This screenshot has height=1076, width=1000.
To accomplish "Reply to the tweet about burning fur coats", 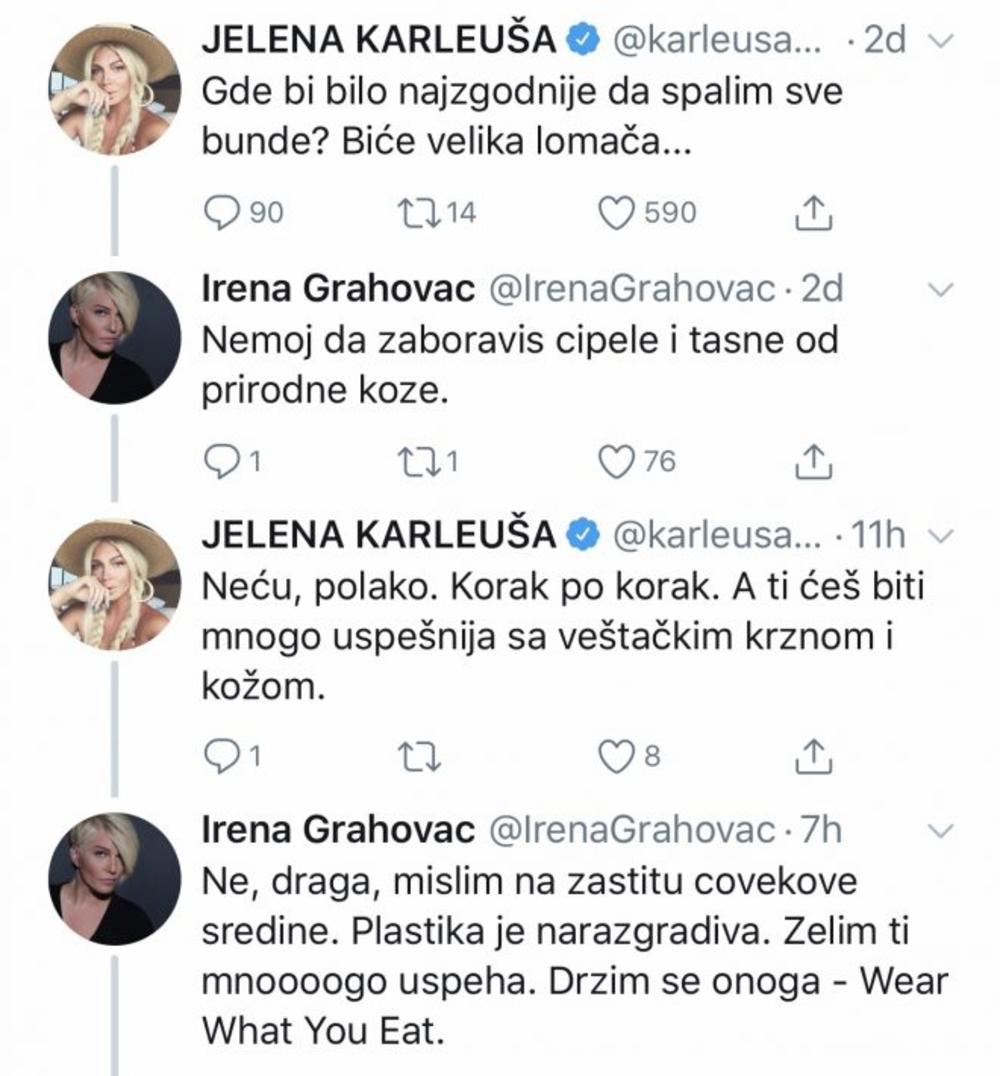I will coord(219,212).
